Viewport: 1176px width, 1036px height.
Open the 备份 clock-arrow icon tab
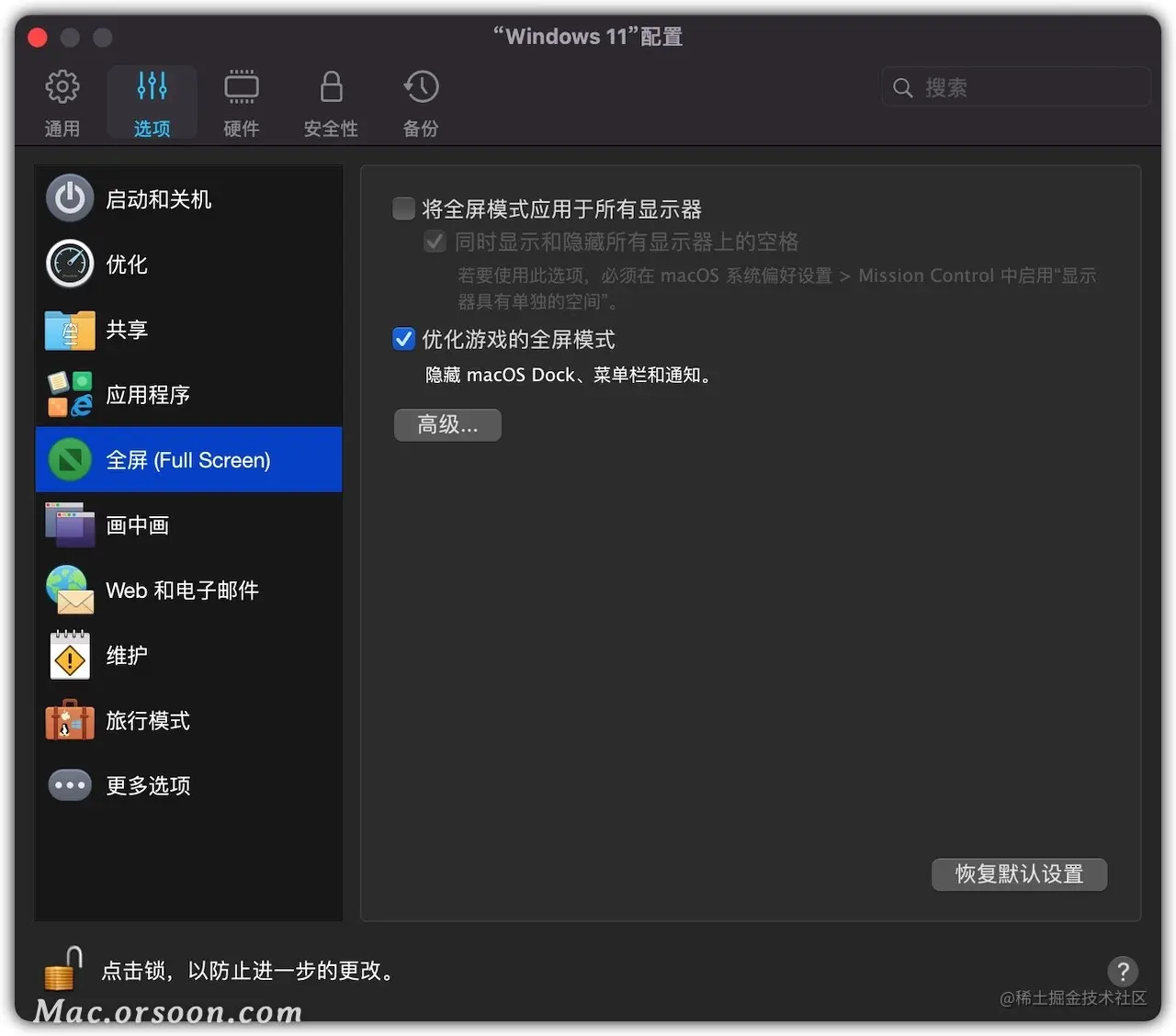421,87
